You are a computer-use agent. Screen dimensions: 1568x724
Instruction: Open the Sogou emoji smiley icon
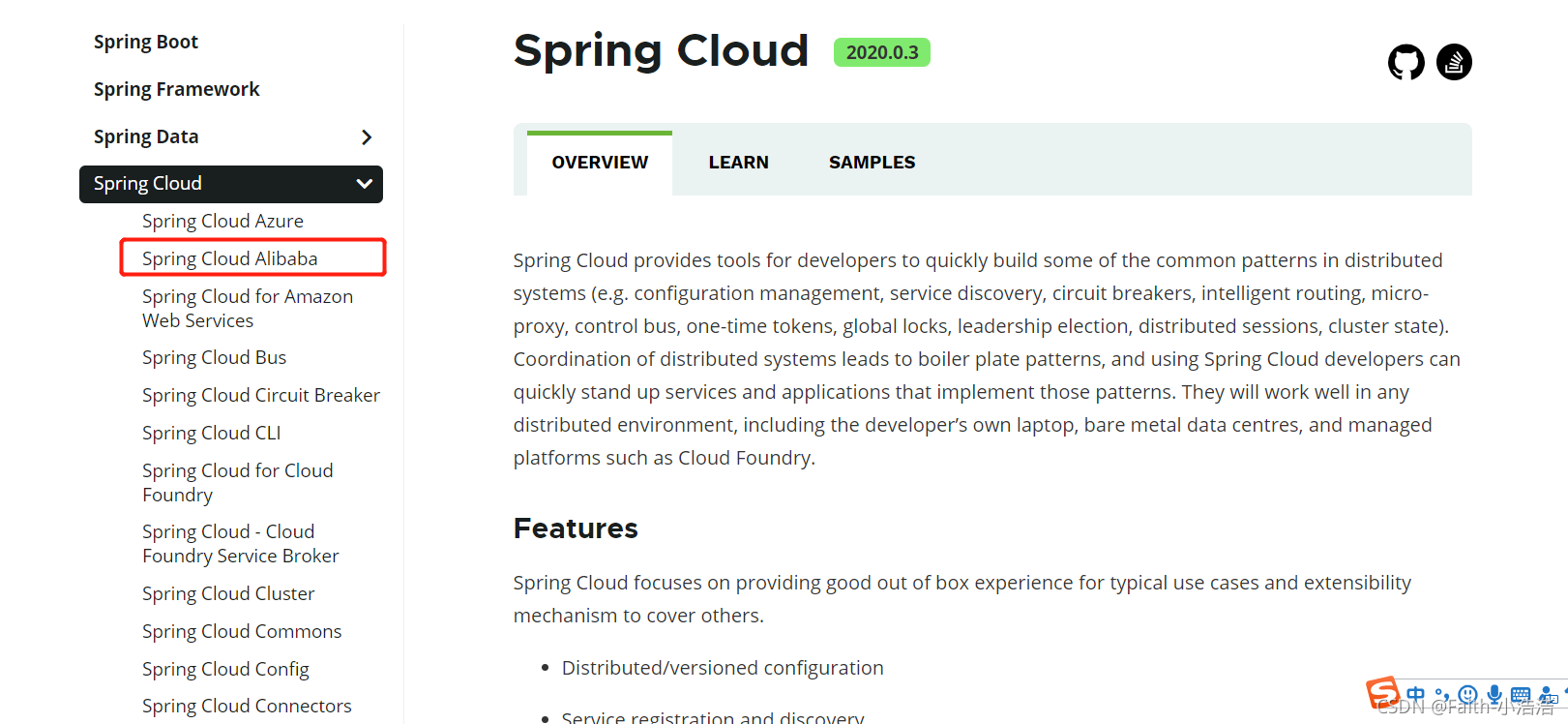[x=1467, y=695]
